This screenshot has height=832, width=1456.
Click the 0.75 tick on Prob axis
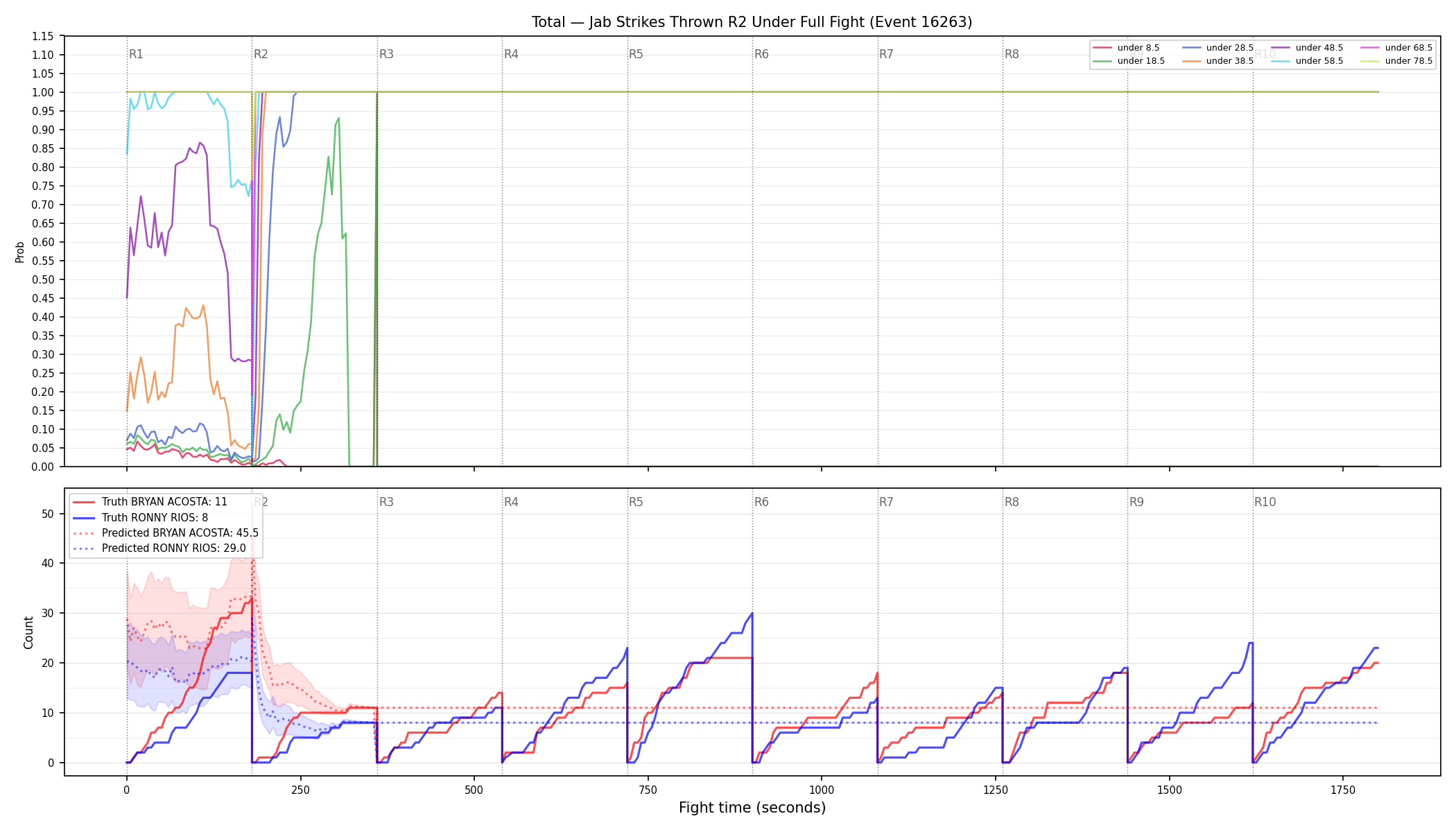click(43, 186)
